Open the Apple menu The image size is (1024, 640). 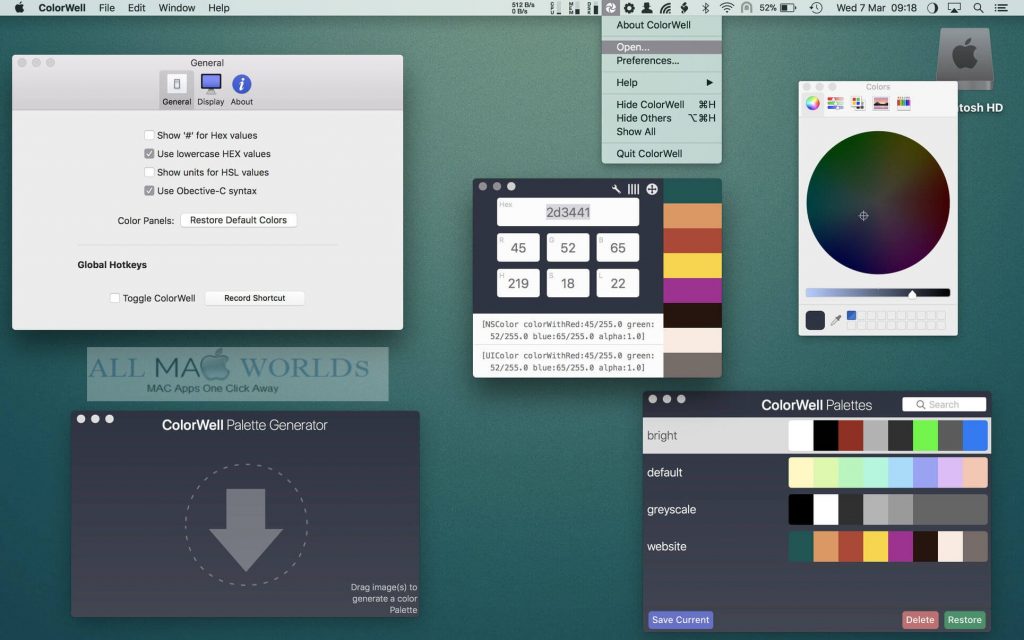tap(19, 8)
